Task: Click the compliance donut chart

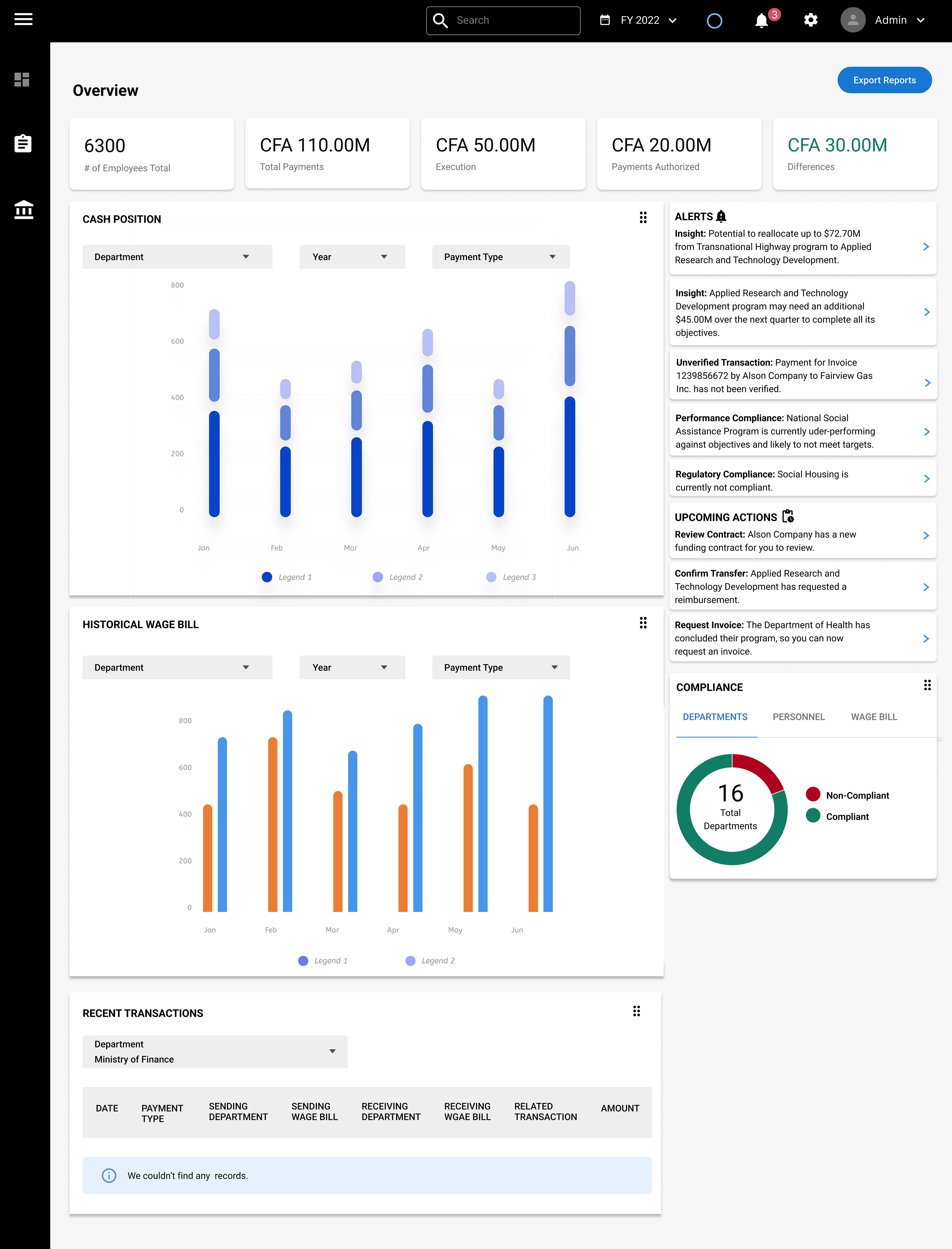Action: (732, 809)
